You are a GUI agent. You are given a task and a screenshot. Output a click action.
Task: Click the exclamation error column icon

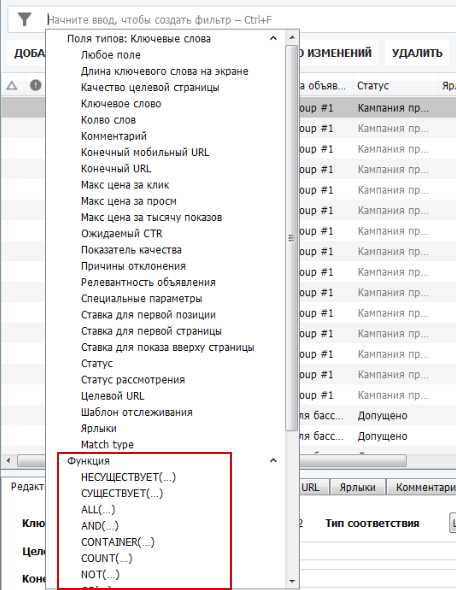tap(35, 85)
